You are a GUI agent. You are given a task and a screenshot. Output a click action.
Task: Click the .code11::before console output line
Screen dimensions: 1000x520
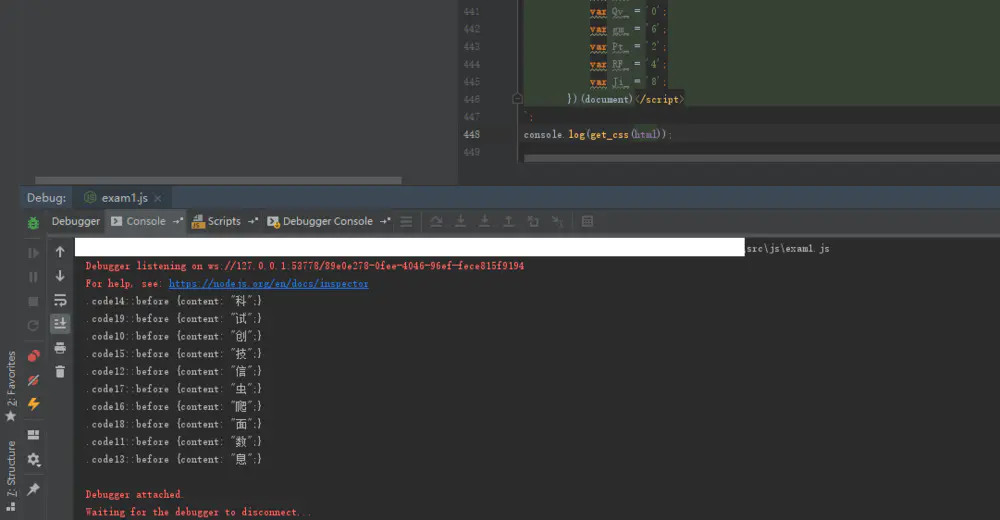(173, 442)
